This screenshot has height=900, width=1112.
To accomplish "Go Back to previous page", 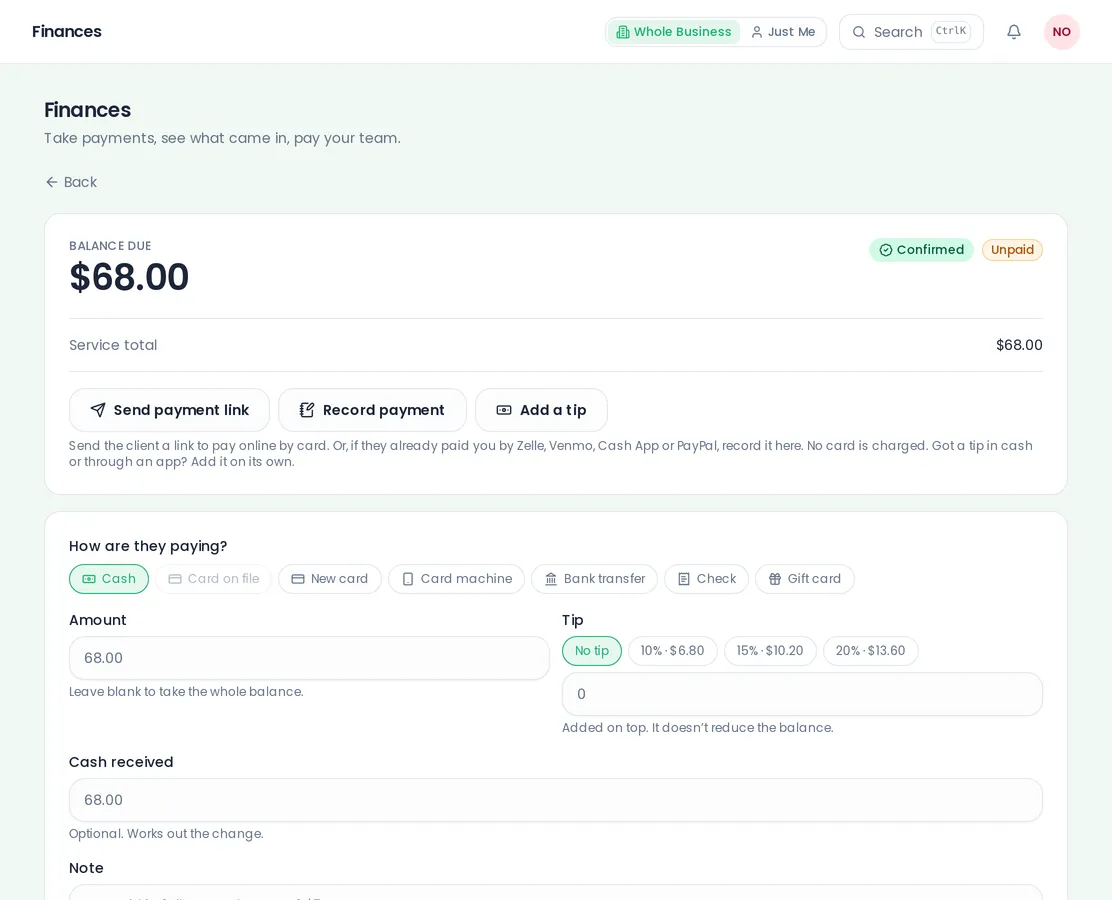I will [71, 182].
